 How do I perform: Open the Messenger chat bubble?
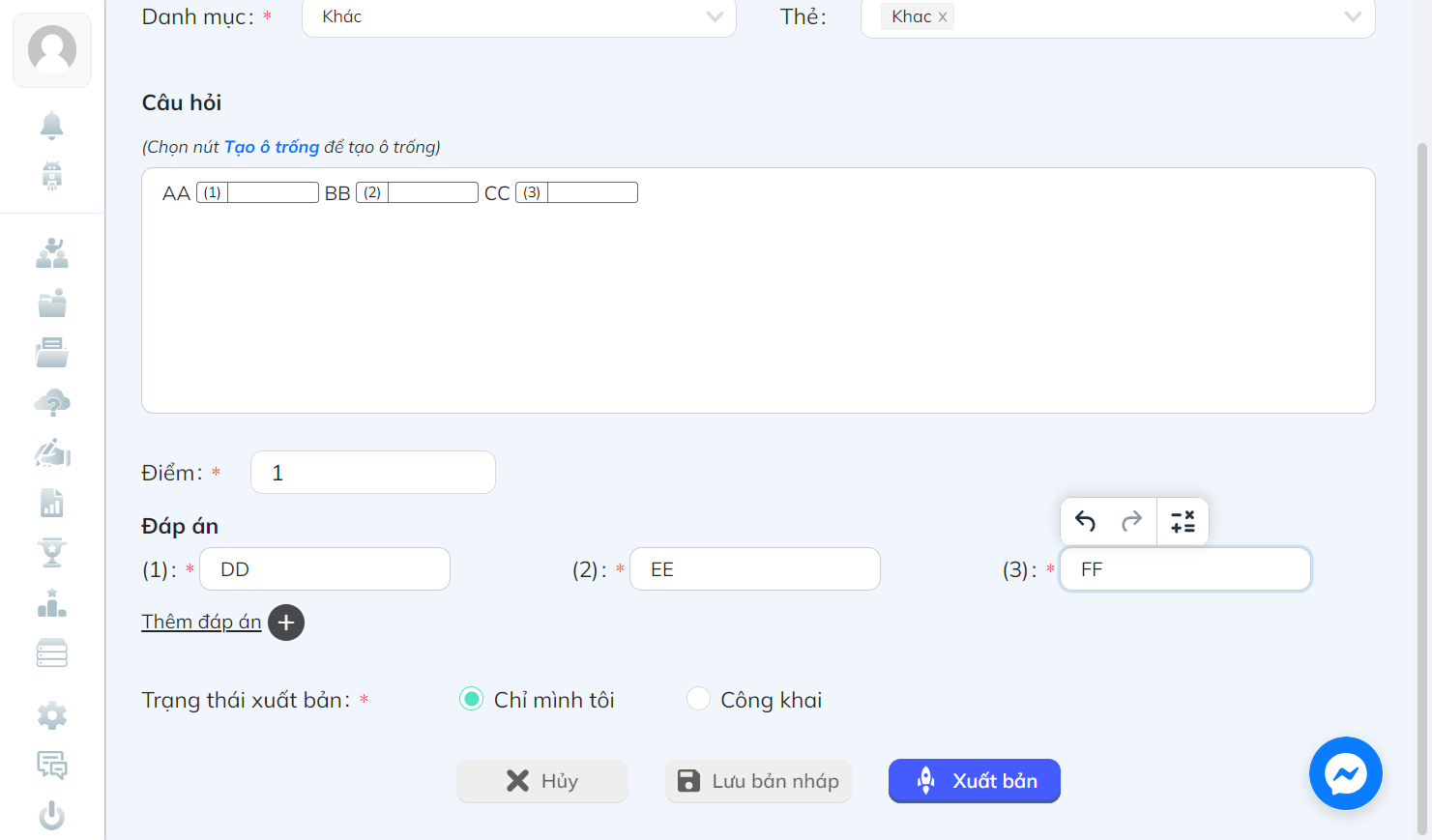[1346, 773]
